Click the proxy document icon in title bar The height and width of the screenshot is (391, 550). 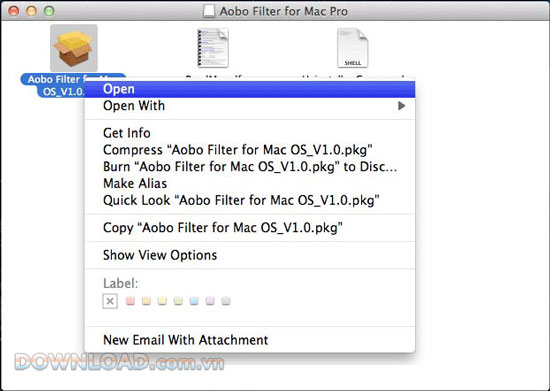[209, 11]
